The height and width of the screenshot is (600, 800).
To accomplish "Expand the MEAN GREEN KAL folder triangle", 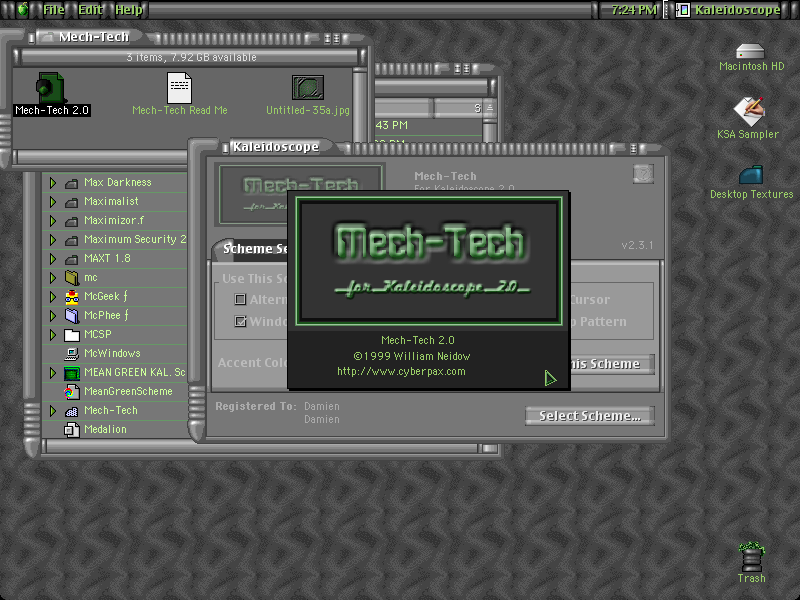I will 53,372.
